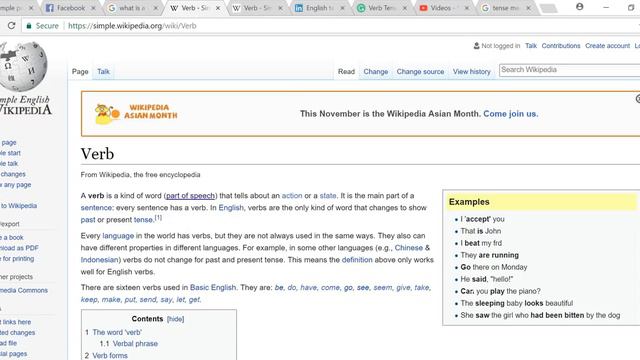This screenshot has height=360, width=640.
Task: Collapse contents with the hide toggle
Action: (176, 319)
